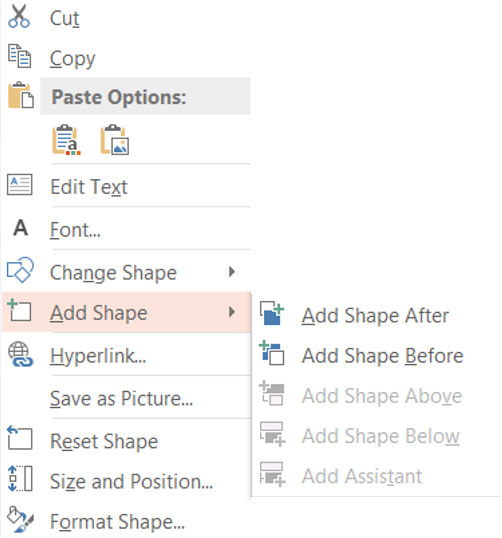
Task: Click the Copy pages icon
Action: 20,56
